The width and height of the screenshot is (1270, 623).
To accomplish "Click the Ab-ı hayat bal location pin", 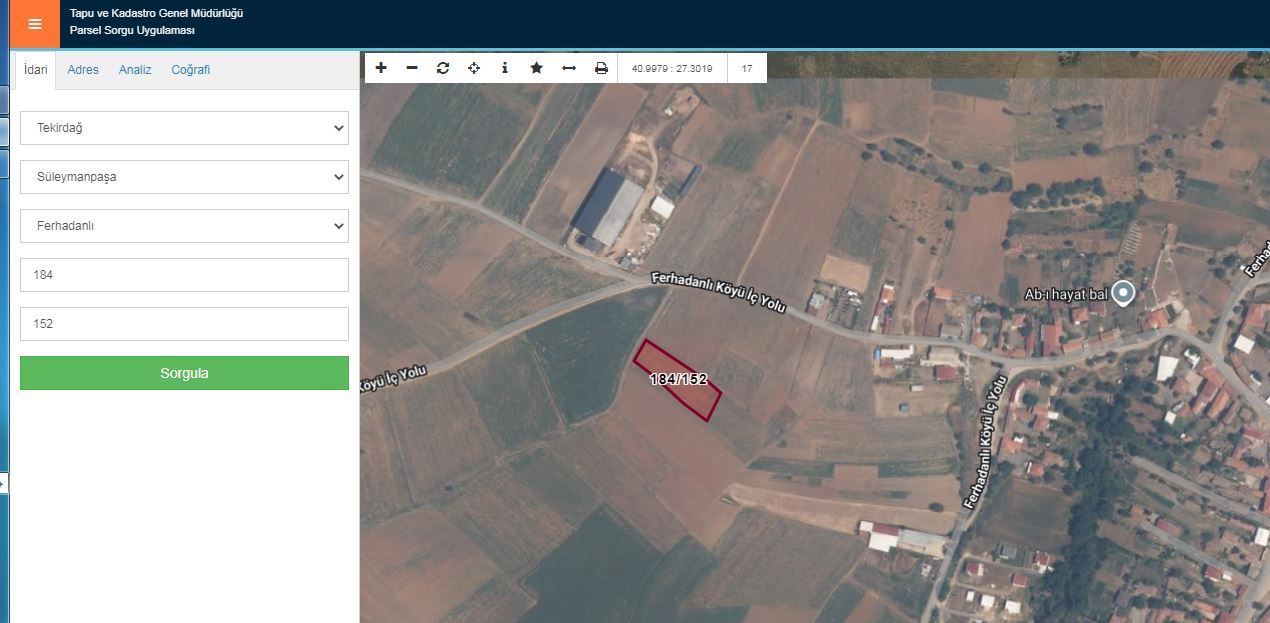I will [1124, 293].
